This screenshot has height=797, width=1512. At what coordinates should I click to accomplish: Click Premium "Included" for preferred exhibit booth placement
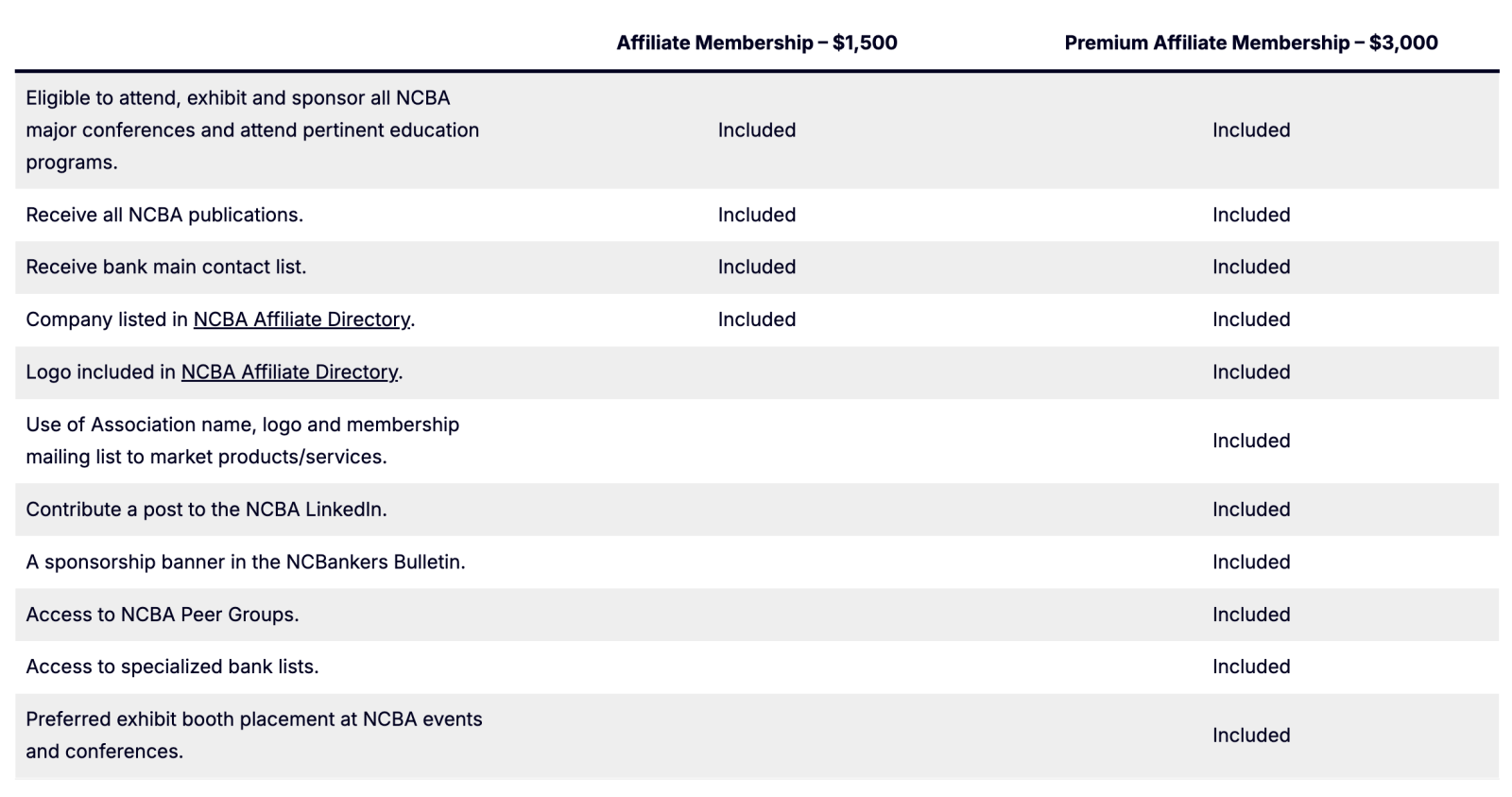[1251, 736]
